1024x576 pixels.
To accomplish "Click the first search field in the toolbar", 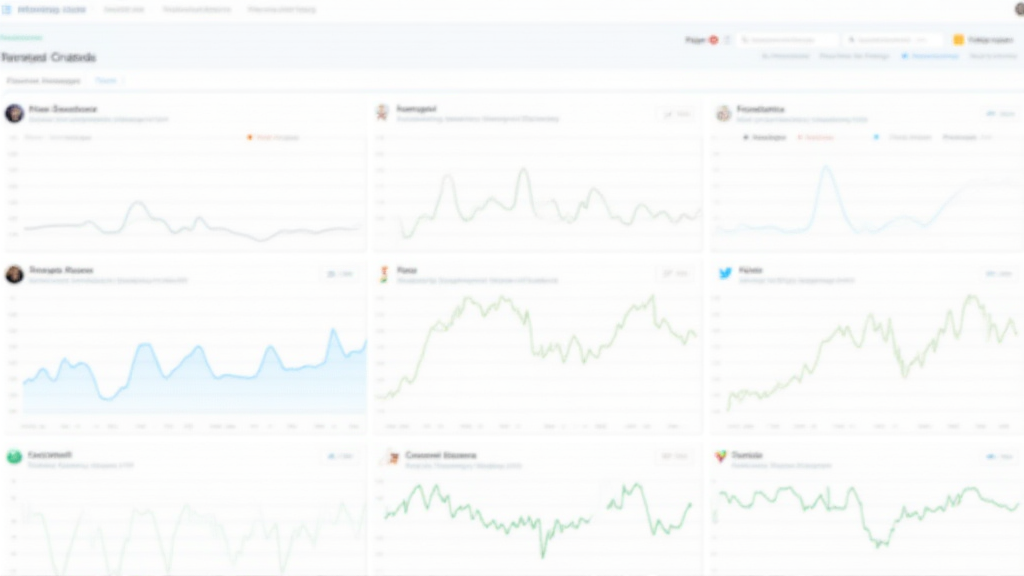I will click(787, 40).
